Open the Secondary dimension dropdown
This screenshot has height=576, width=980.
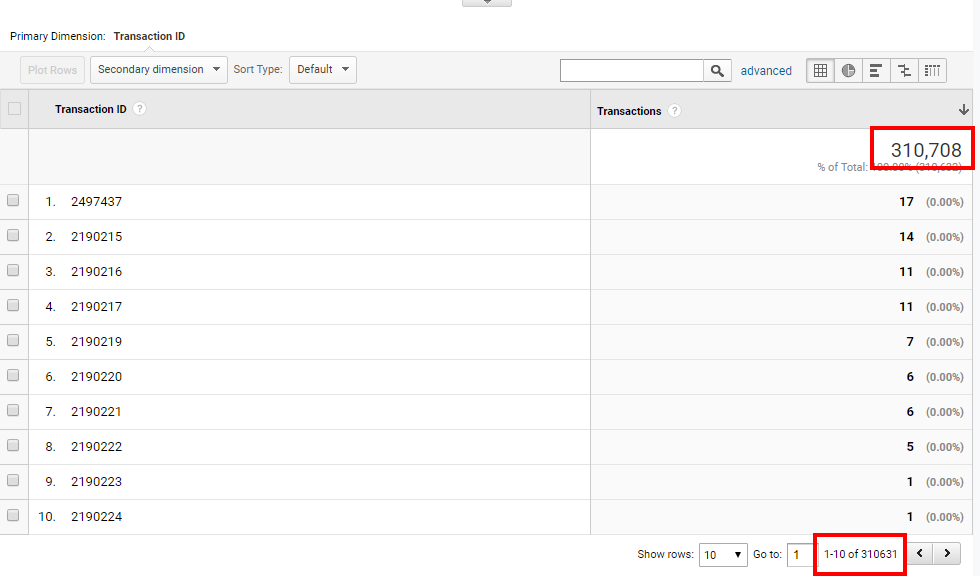[159, 69]
